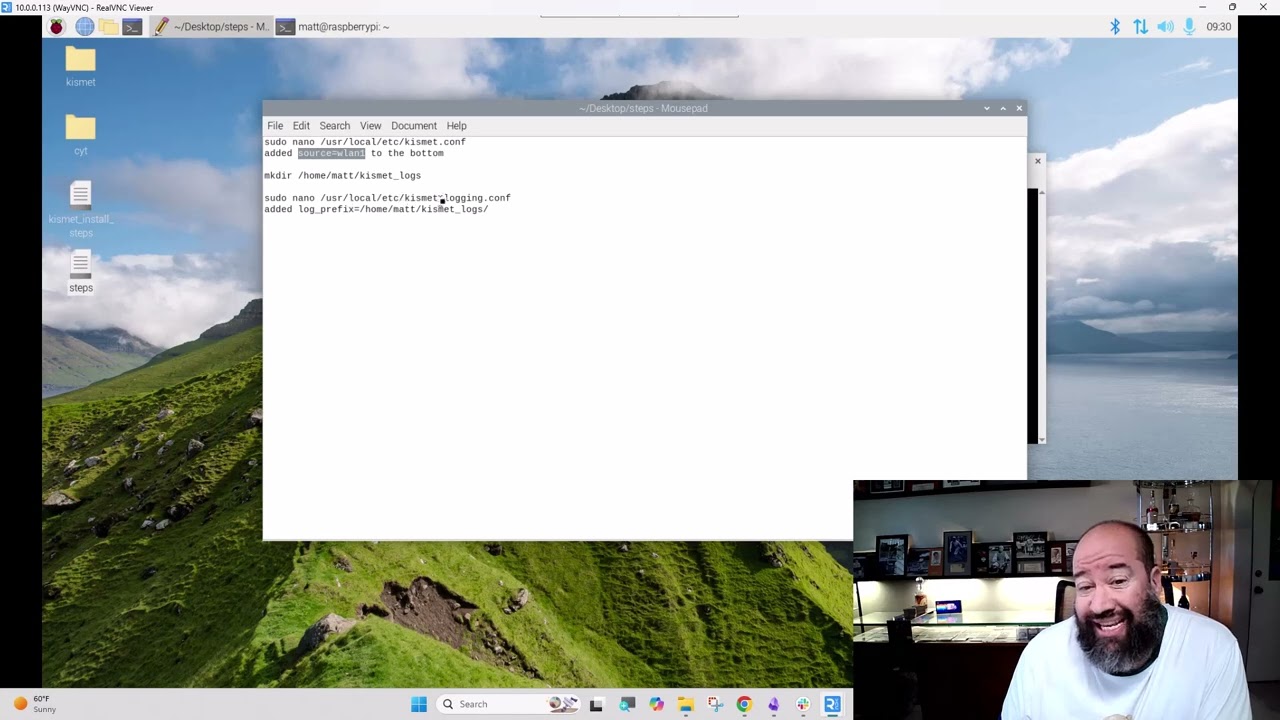Open the purple Obsidian taskbar icon
The width and height of the screenshot is (1280, 720).
click(773, 704)
